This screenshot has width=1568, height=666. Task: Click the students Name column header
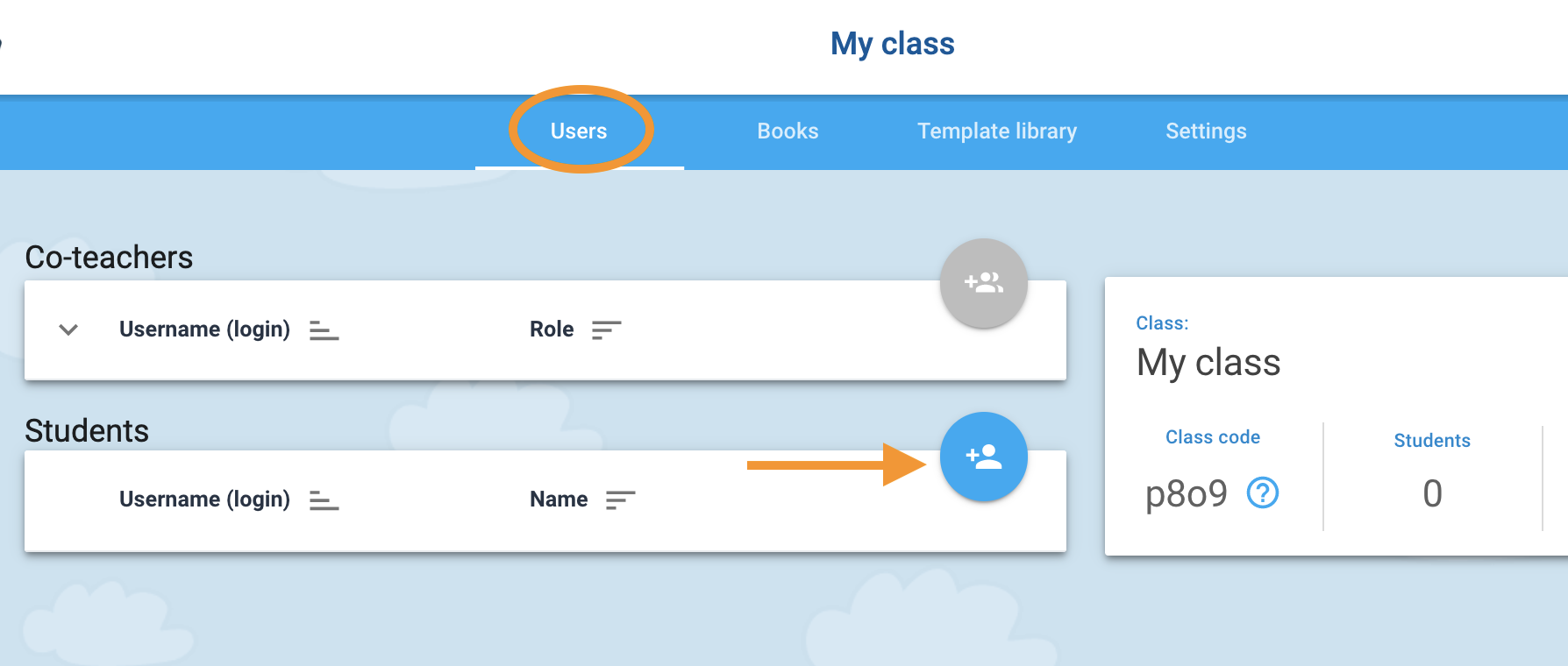click(559, 499)
